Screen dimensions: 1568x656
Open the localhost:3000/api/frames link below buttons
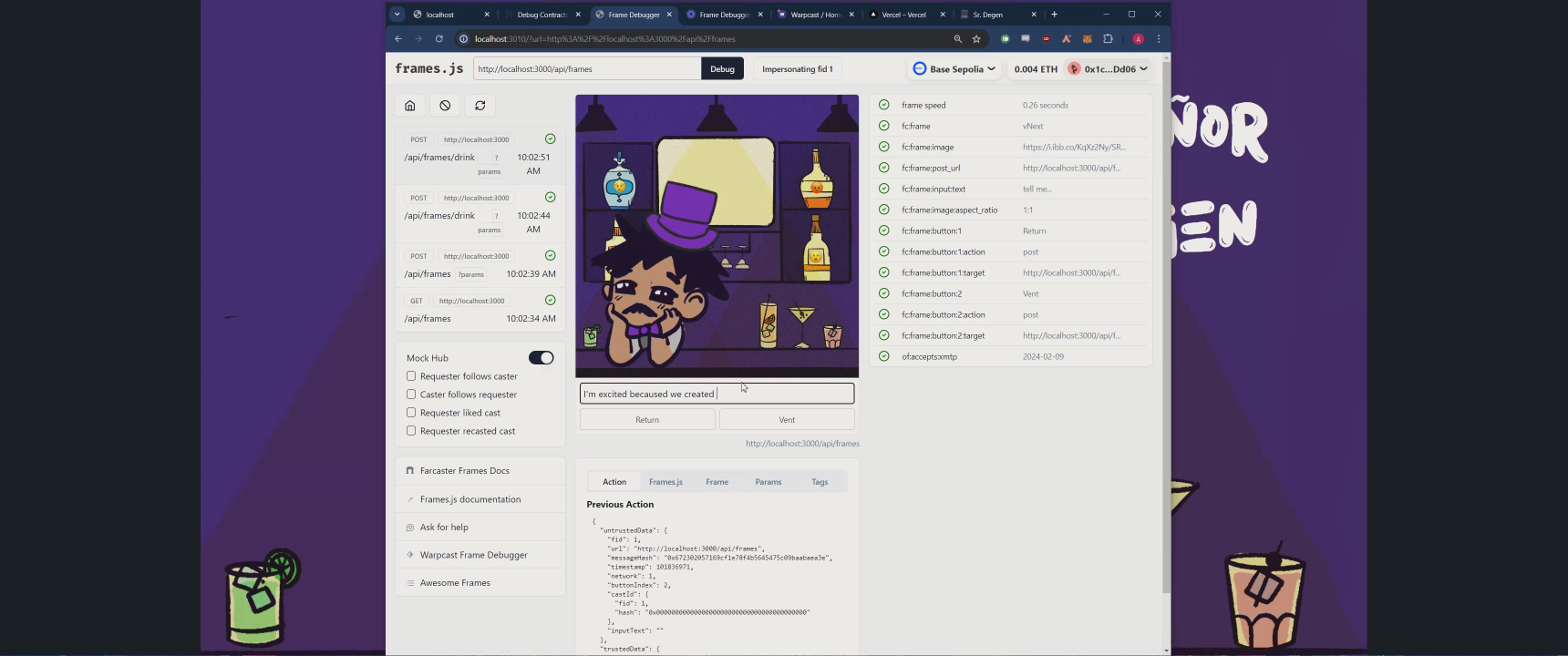coord(802,444)
